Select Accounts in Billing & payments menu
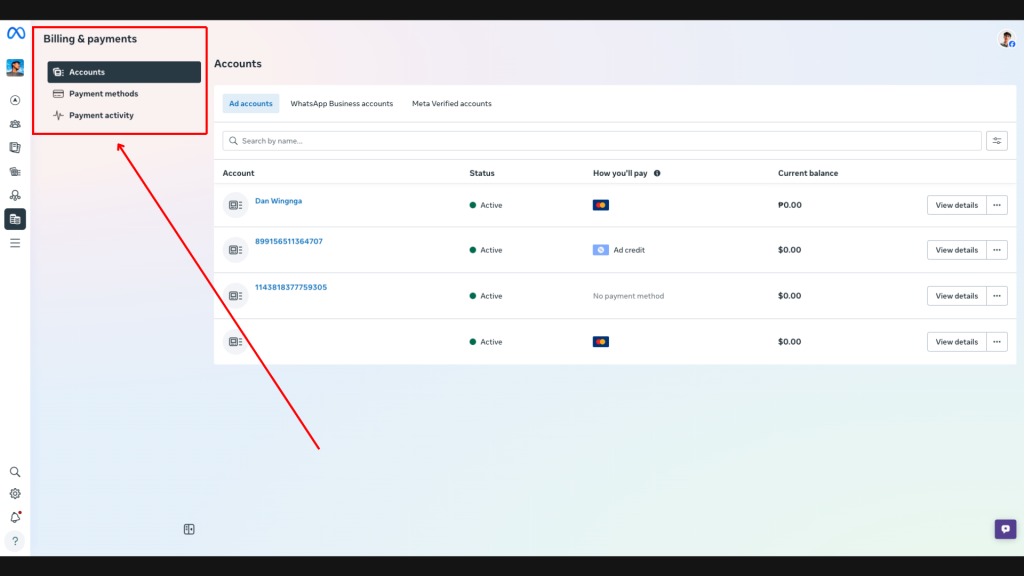Image resolution: width=1024 pixels, height=576 pixels. pos(124,72)
